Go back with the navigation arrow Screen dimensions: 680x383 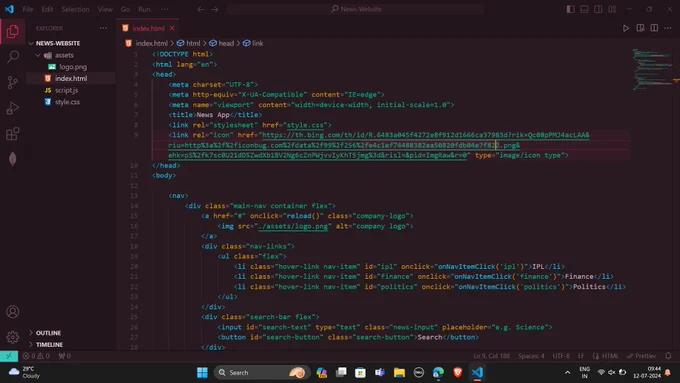[x=200, y=9]
